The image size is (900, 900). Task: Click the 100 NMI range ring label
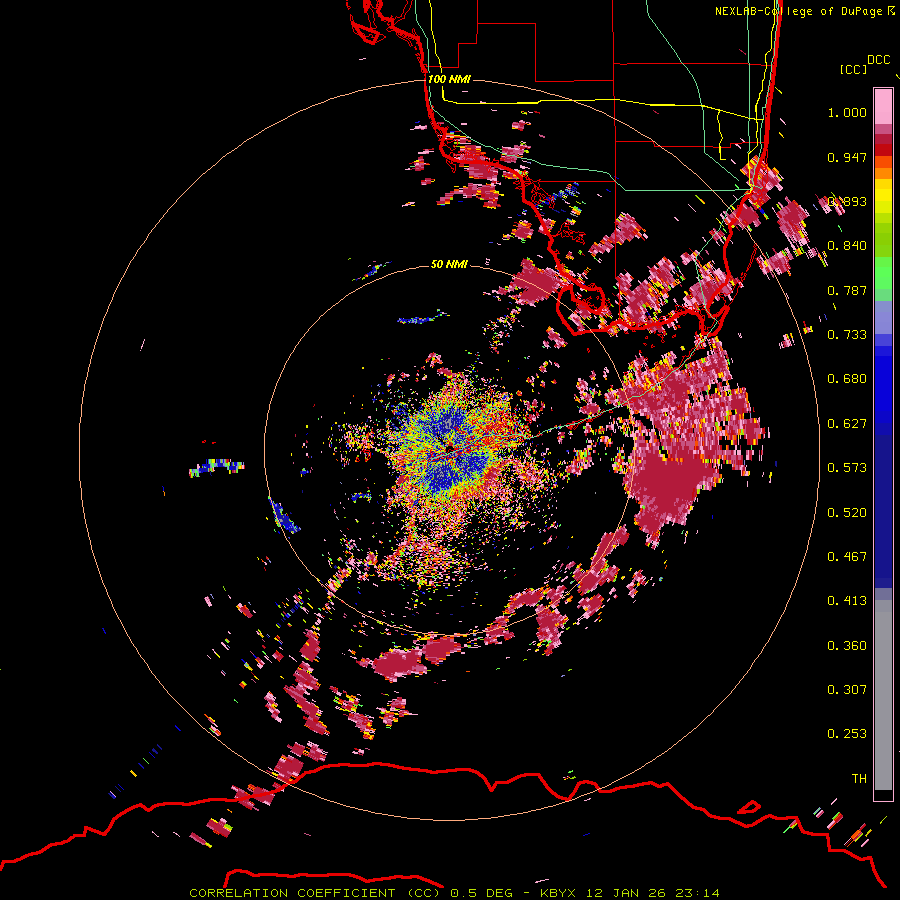(449, 79)
